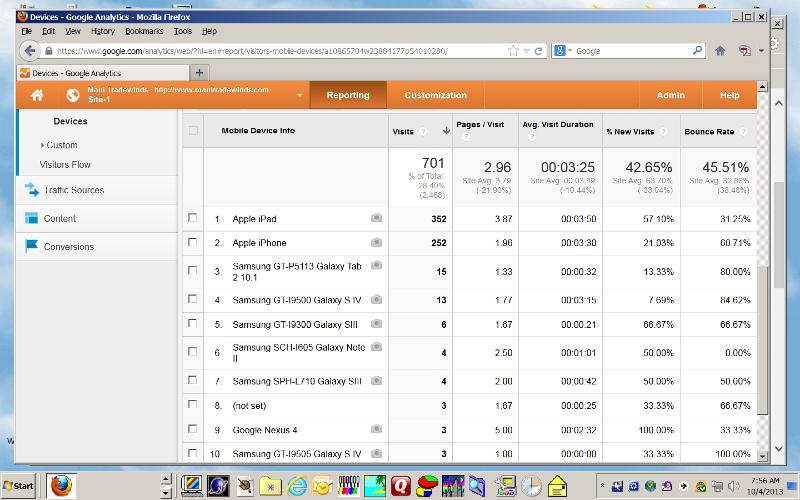Click the Traffic Sources arrows icon
Screen dimensions: 800x500
pyautogui.click(x=32, y=189)
